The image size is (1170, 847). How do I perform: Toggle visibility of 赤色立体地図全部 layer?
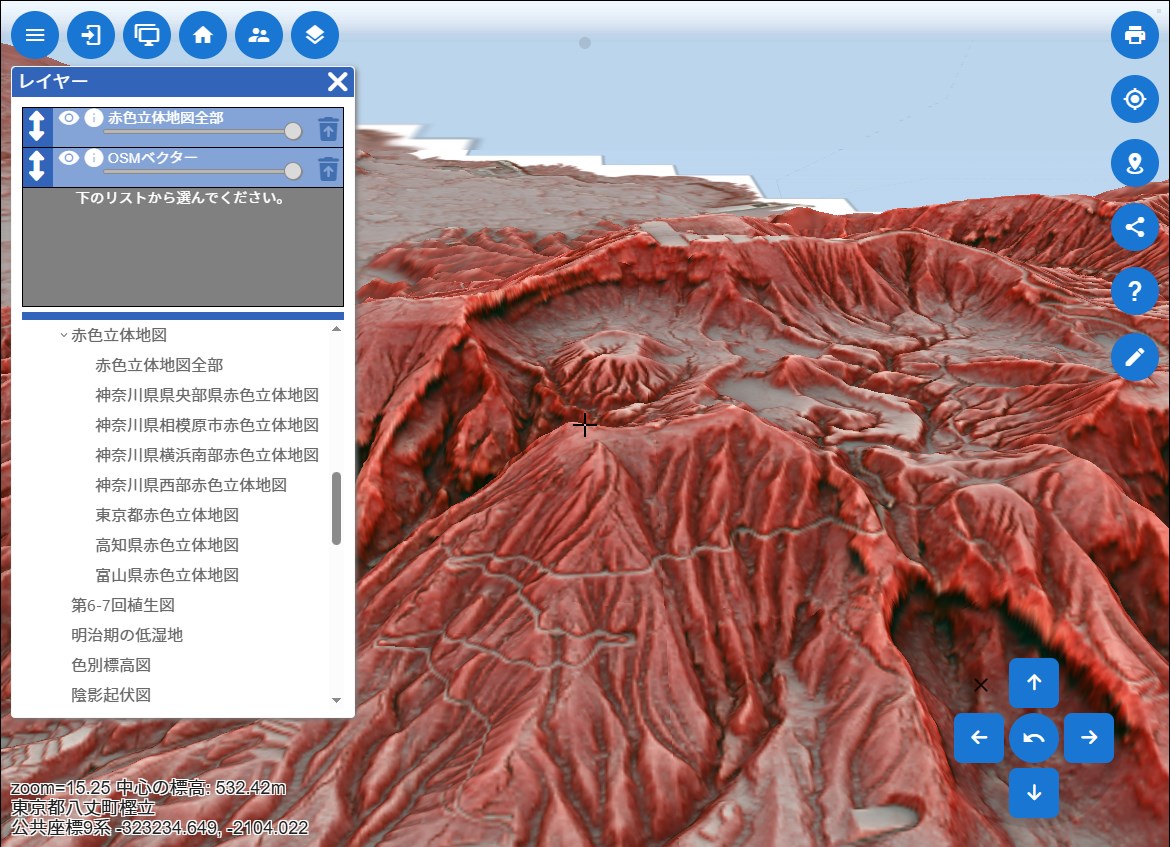(x=69, y=118)
